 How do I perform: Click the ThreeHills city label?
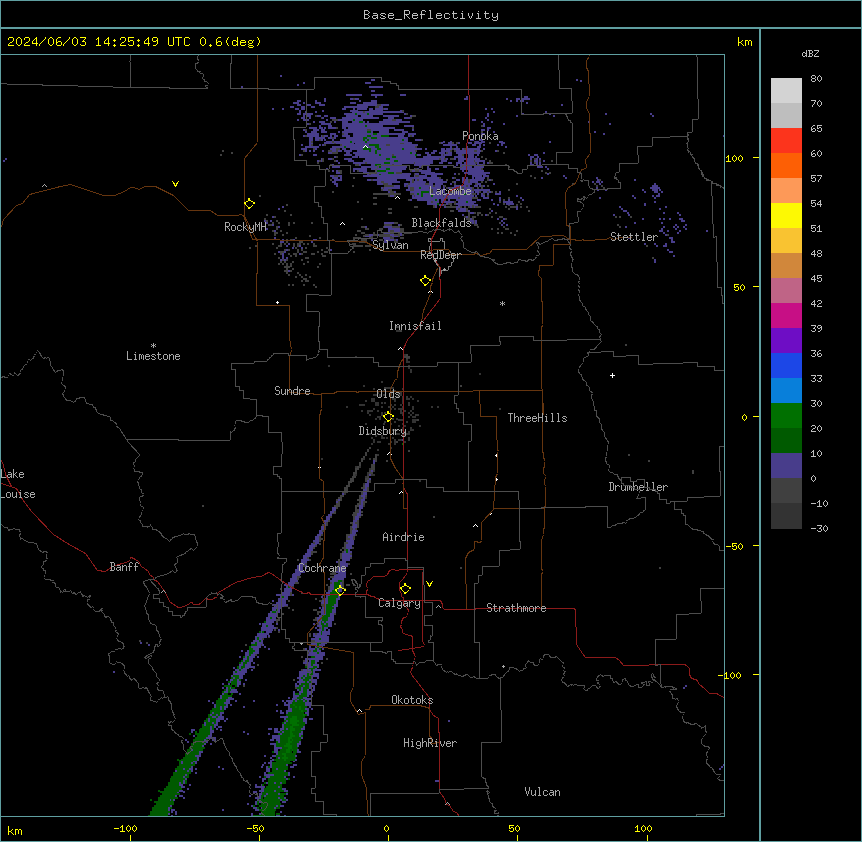tap(537, 418)
